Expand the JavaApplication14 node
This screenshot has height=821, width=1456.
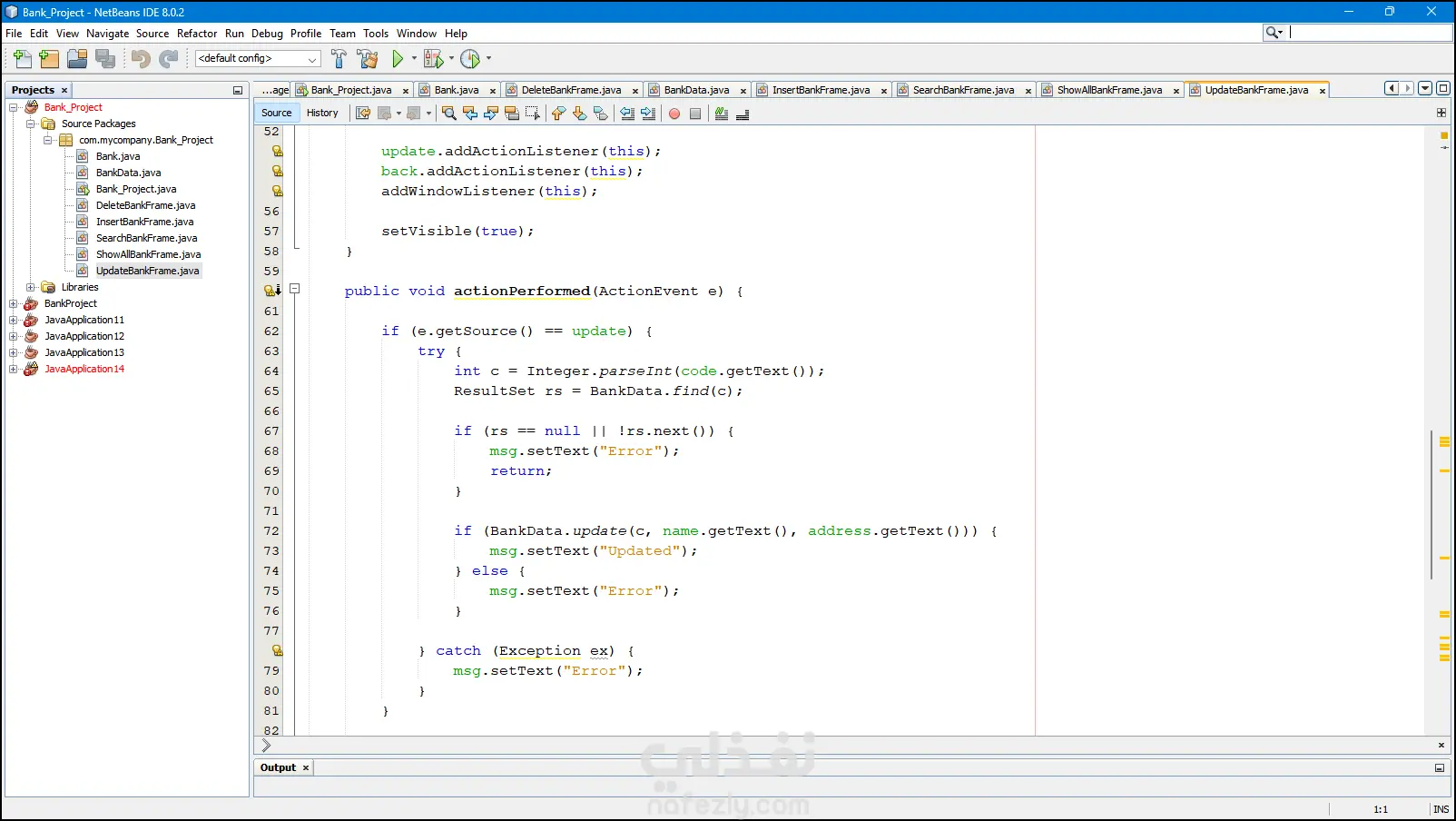point(14,369)
